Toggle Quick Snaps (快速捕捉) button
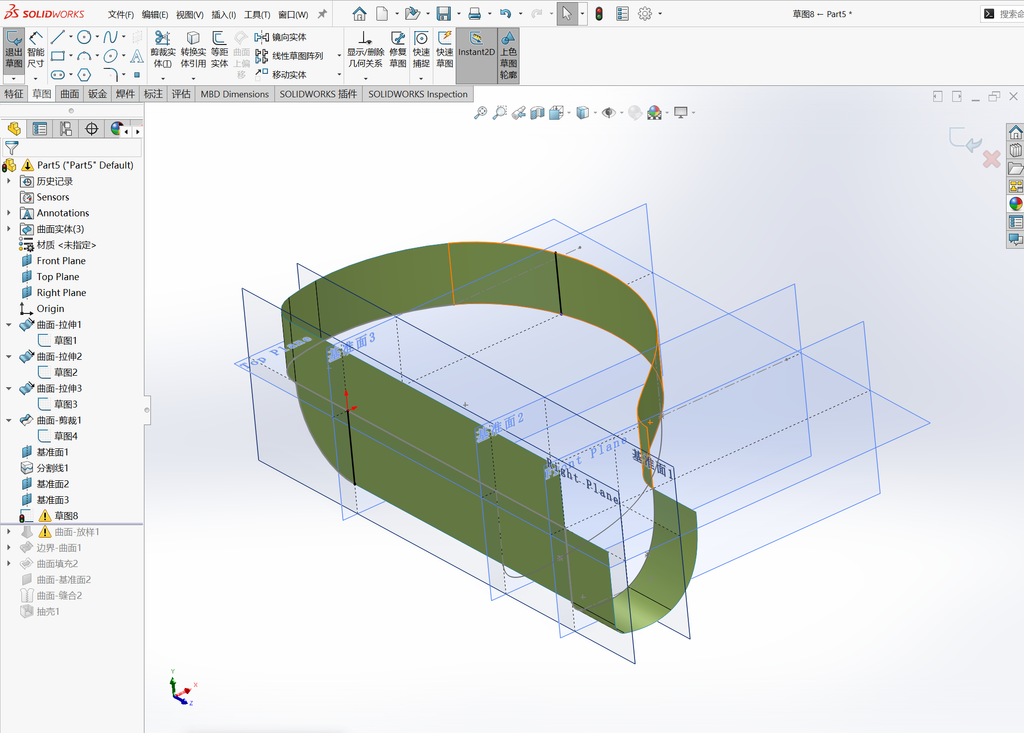1024x733 pixels. (x=421, y=50)
